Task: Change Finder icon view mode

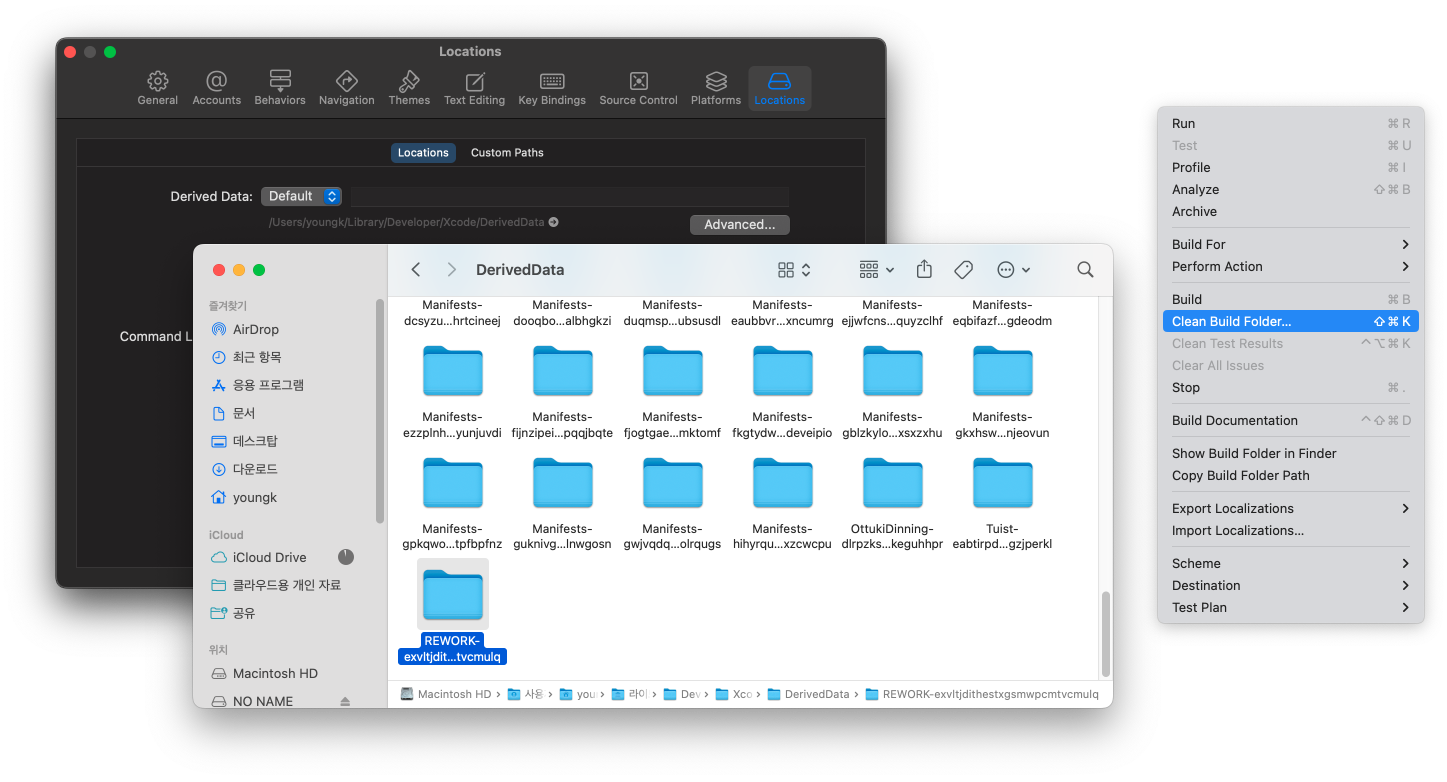Action: (794, 270)
